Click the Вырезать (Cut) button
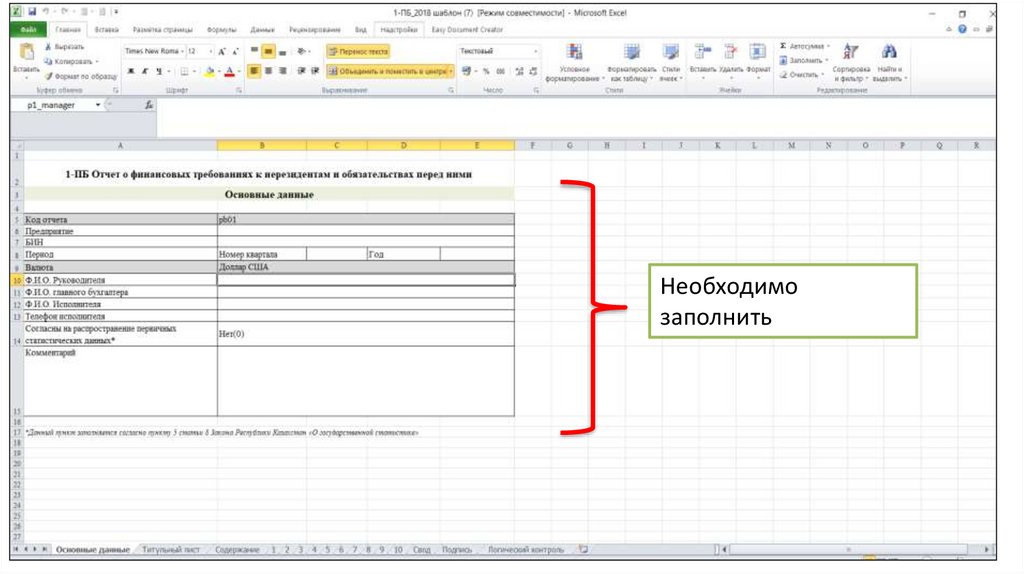 point(65,47)
